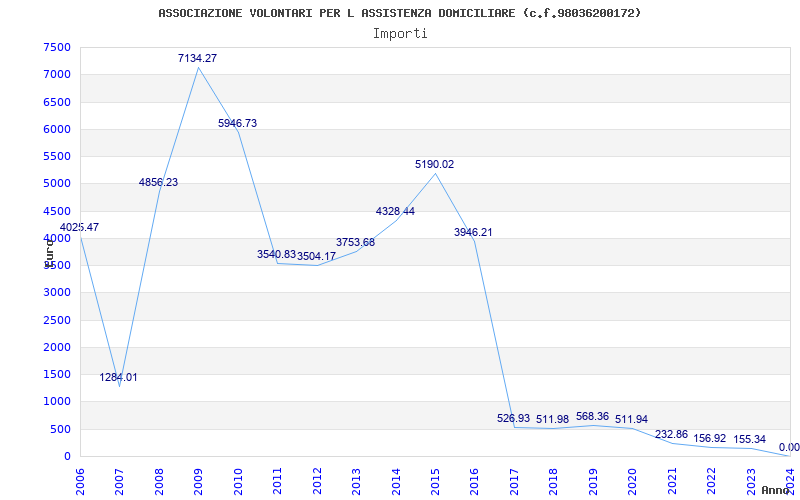Select the 1500 y-axis tick label

[57, 374]
